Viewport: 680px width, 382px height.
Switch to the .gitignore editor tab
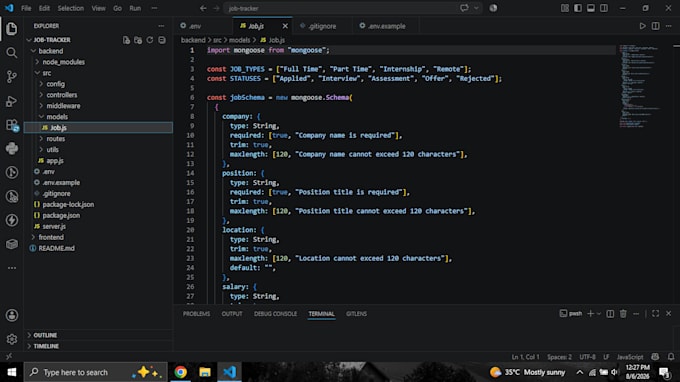tap(322, 26)
